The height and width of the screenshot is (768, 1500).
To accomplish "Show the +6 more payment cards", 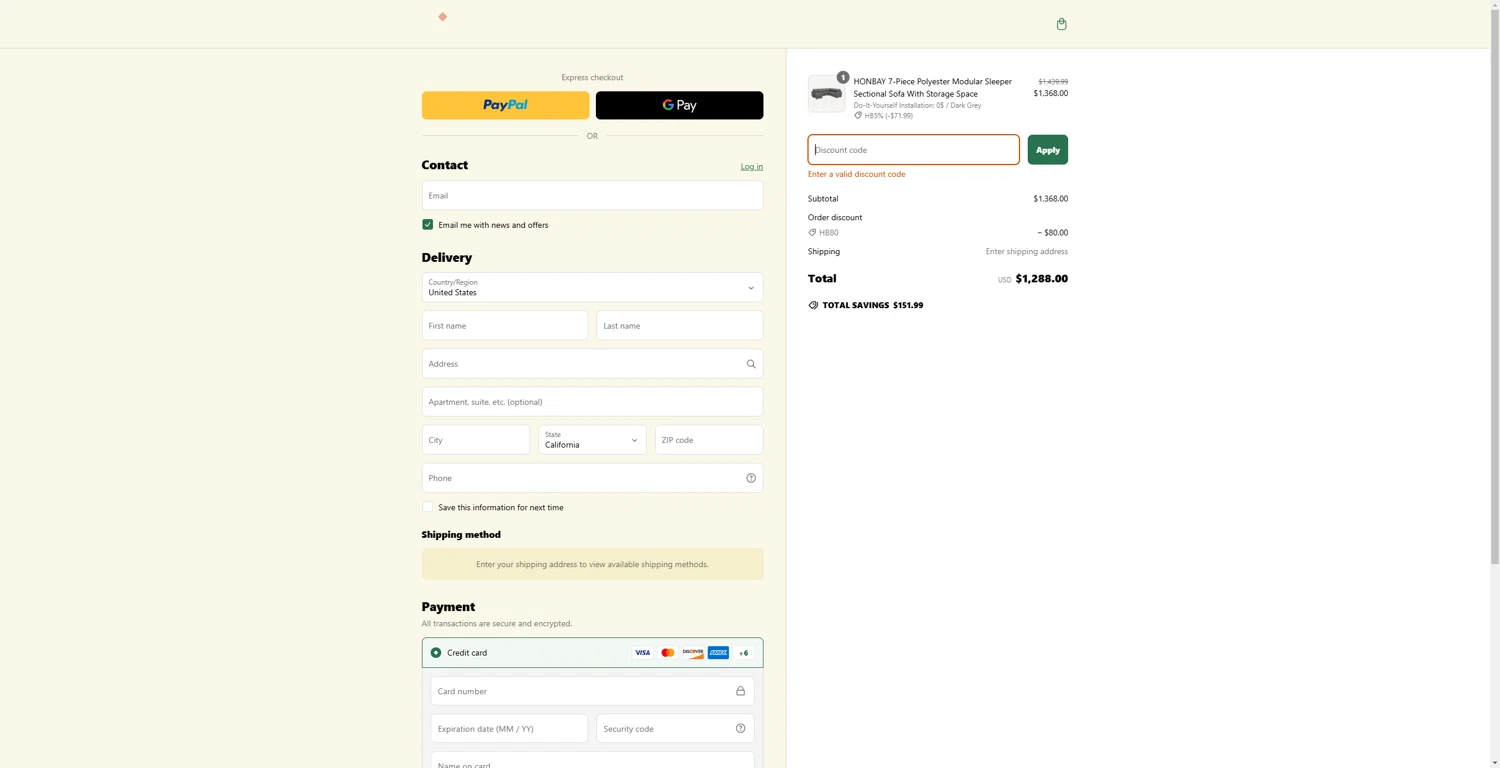I will click(744, 653).
